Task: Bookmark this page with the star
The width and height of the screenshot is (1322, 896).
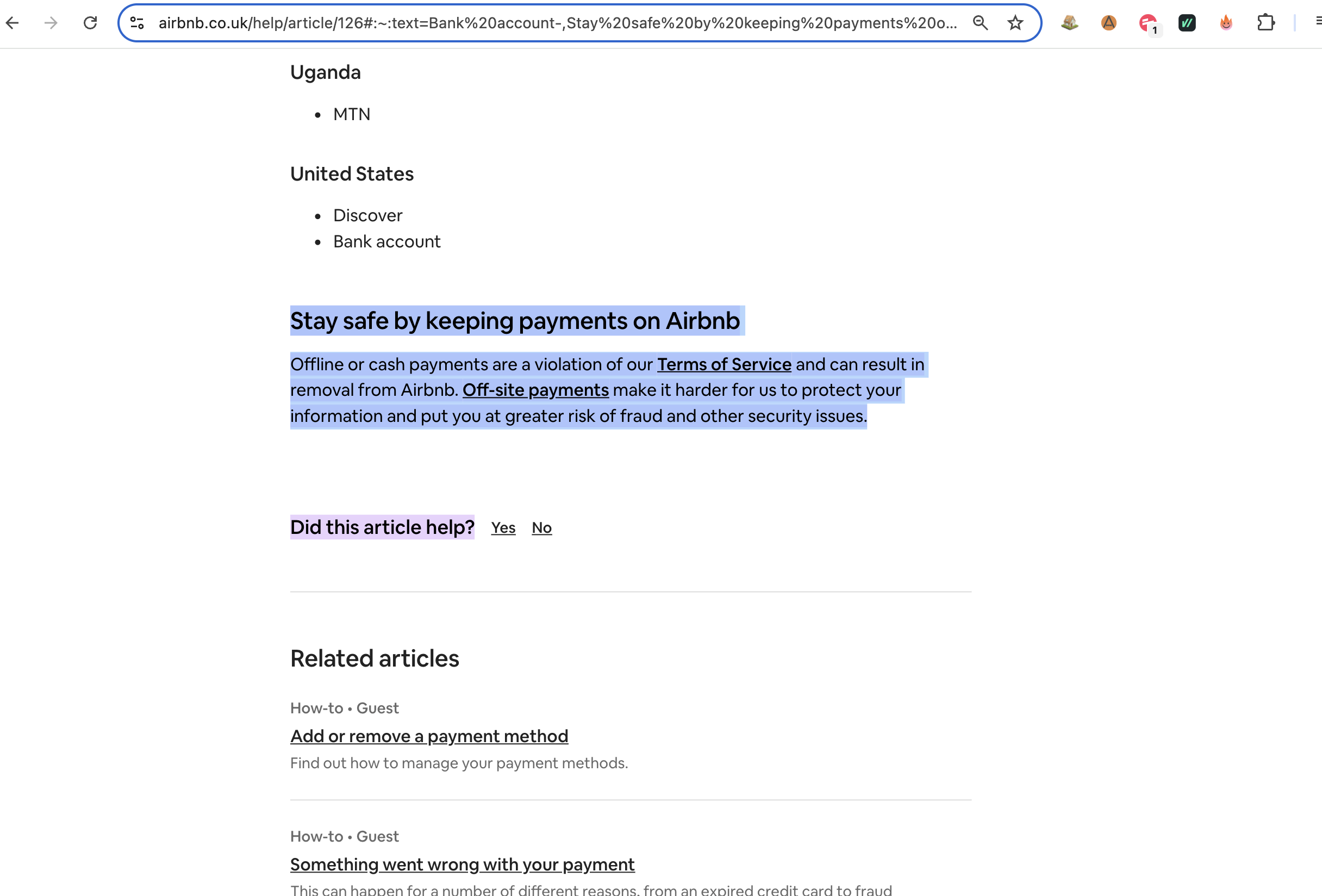Action: [x=1015, y=23]
